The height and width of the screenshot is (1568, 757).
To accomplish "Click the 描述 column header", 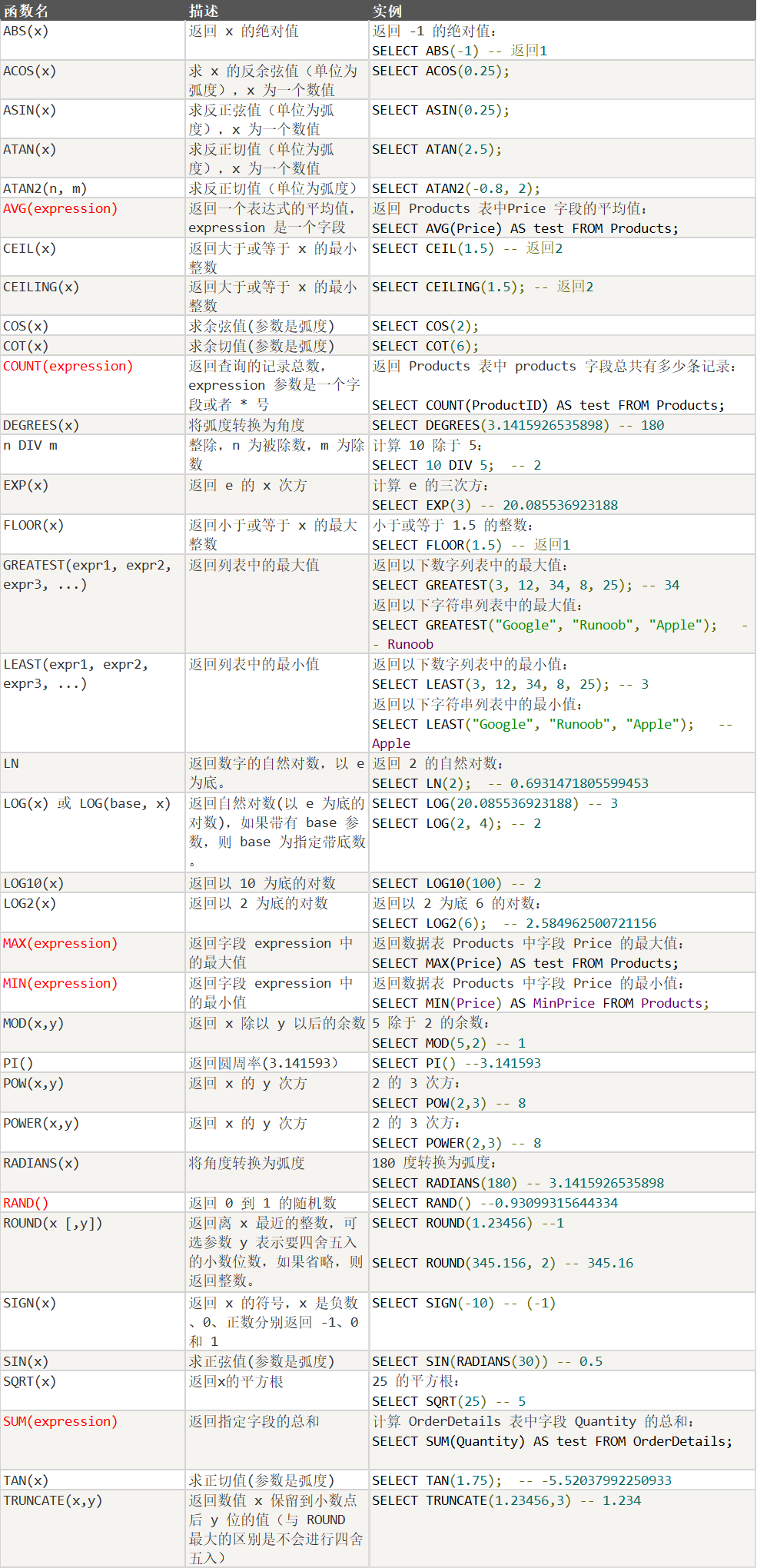I will [x=204, y=11].
